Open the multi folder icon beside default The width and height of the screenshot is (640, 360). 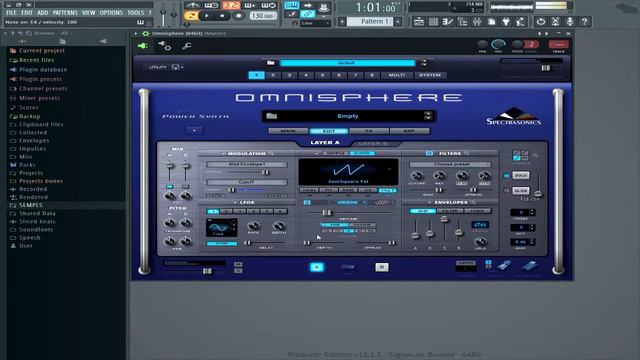point(271,63)
